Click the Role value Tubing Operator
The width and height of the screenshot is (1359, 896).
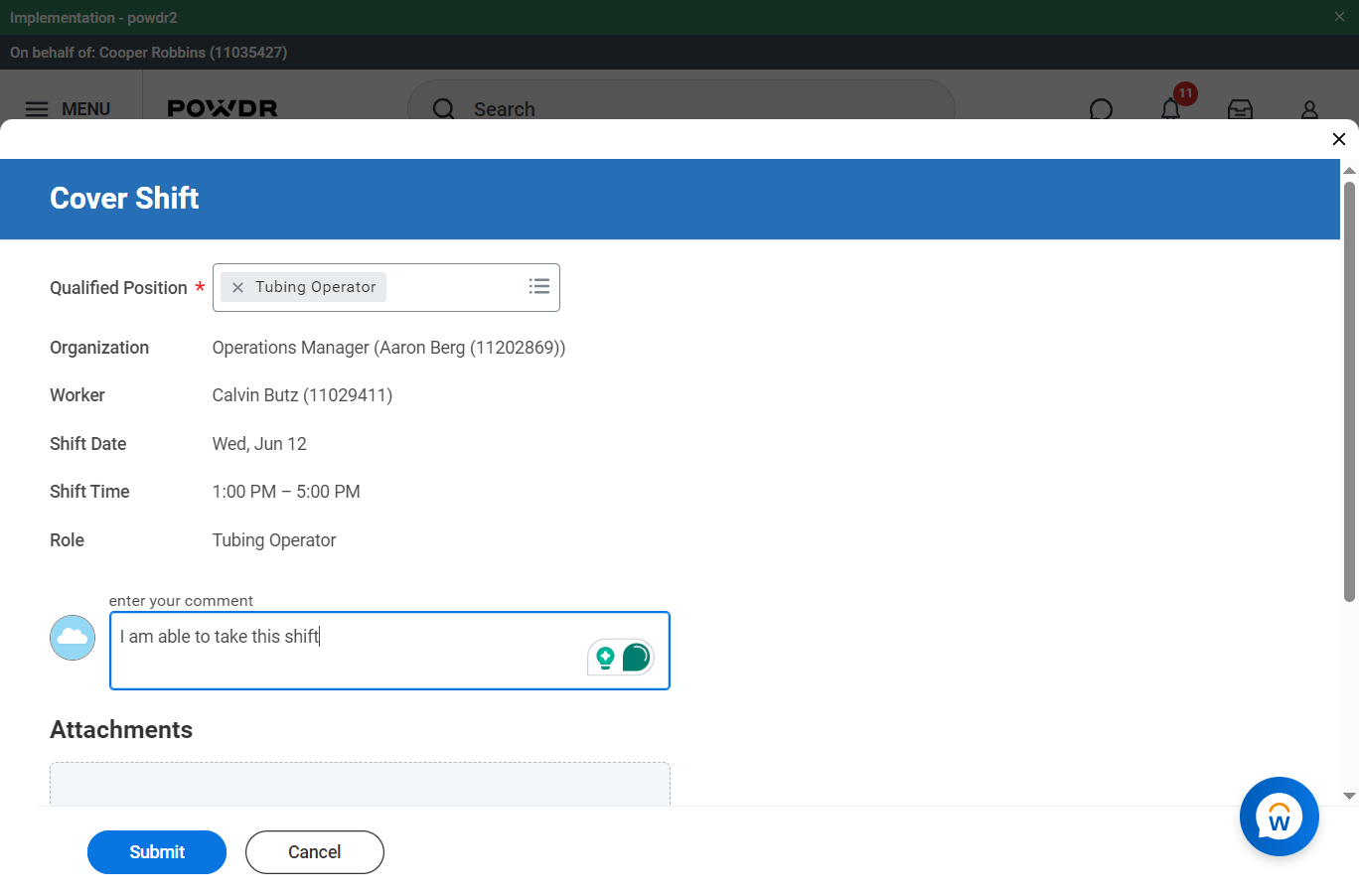[x=274, y=540]
